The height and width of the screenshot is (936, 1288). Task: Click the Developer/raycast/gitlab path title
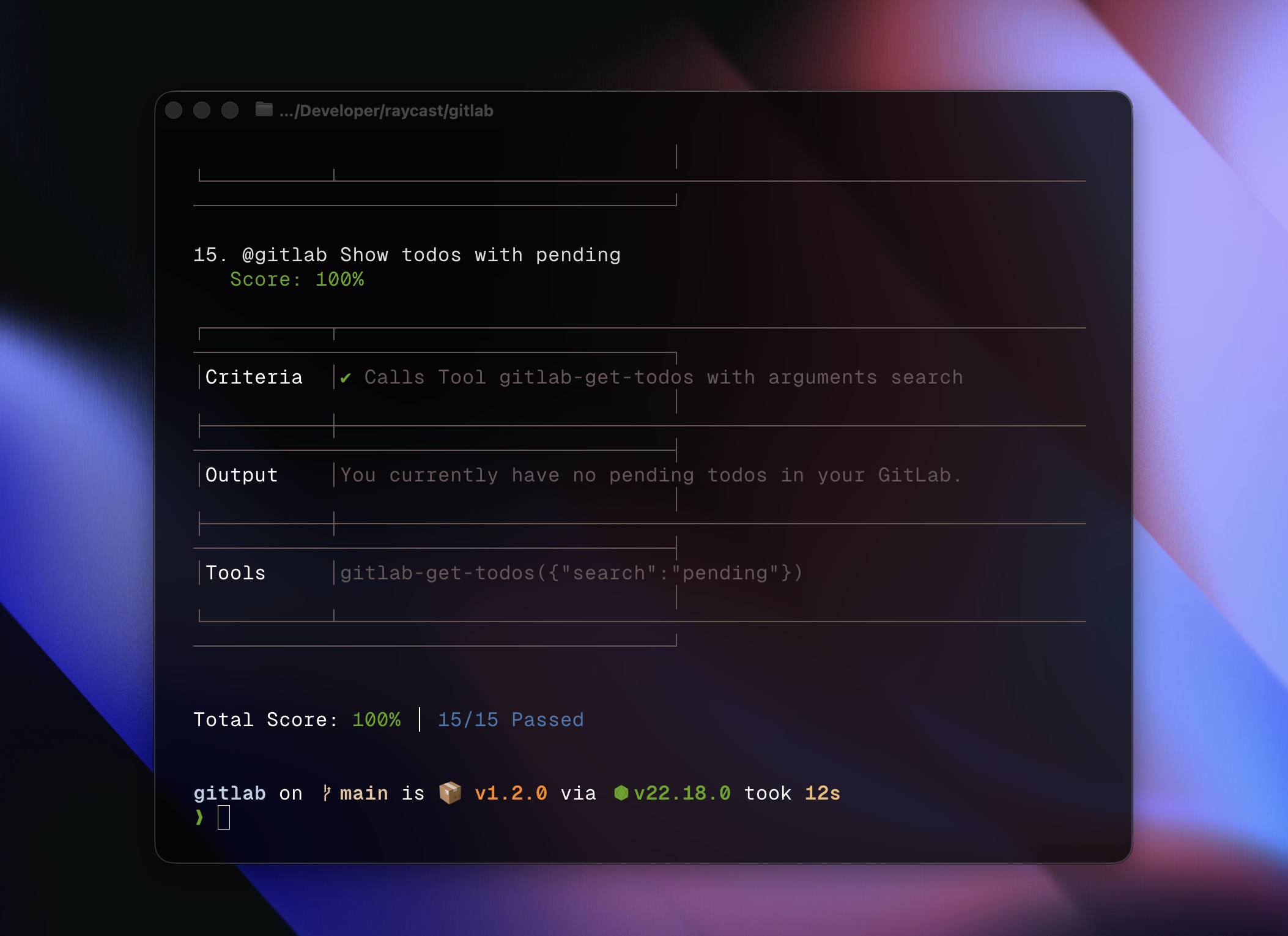[x=386, y=111]
